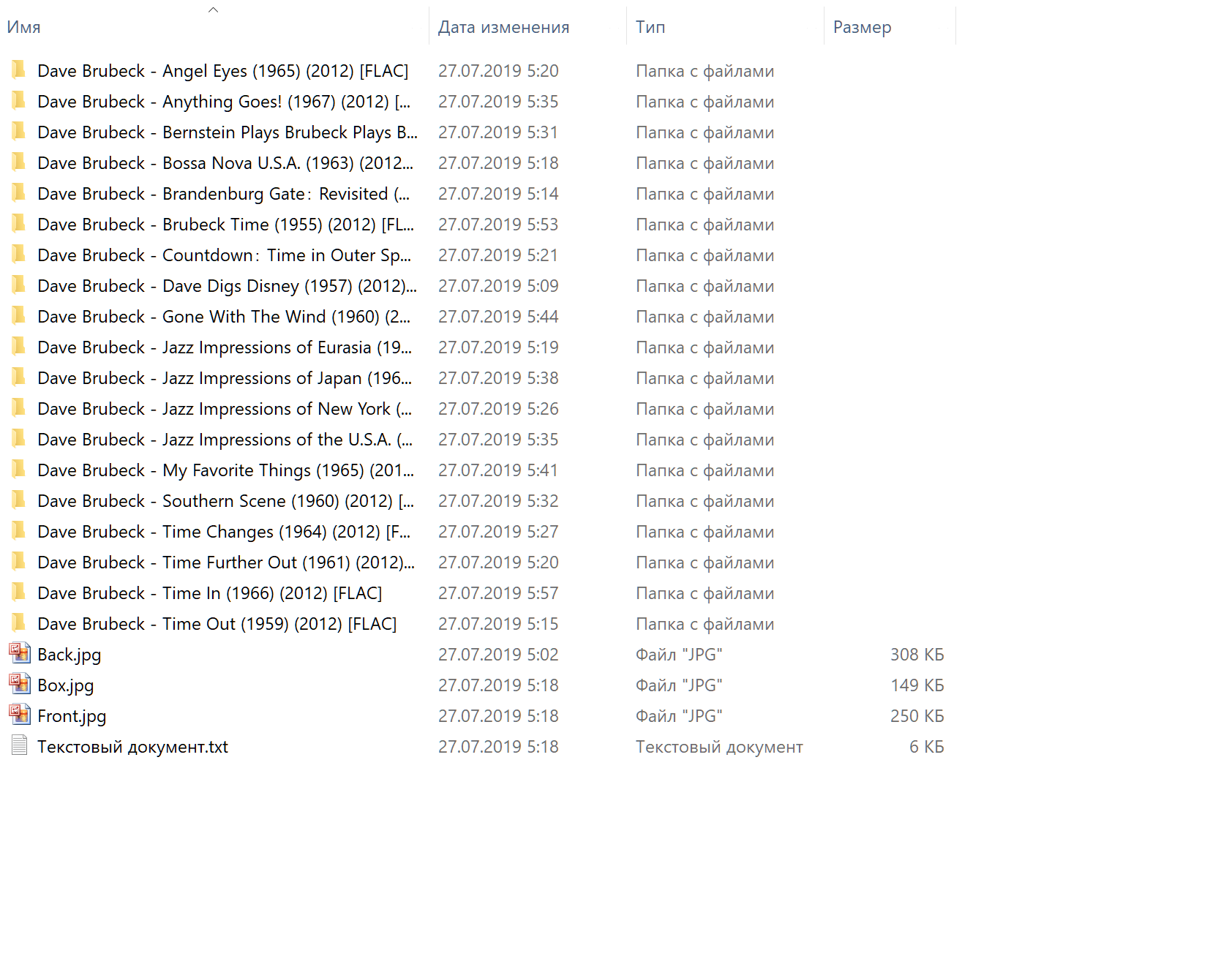The height and width of the screenshot is (967, 1232).
Task: Select the 'Текстовый документ.txt' file name
Action: point(132,747)
